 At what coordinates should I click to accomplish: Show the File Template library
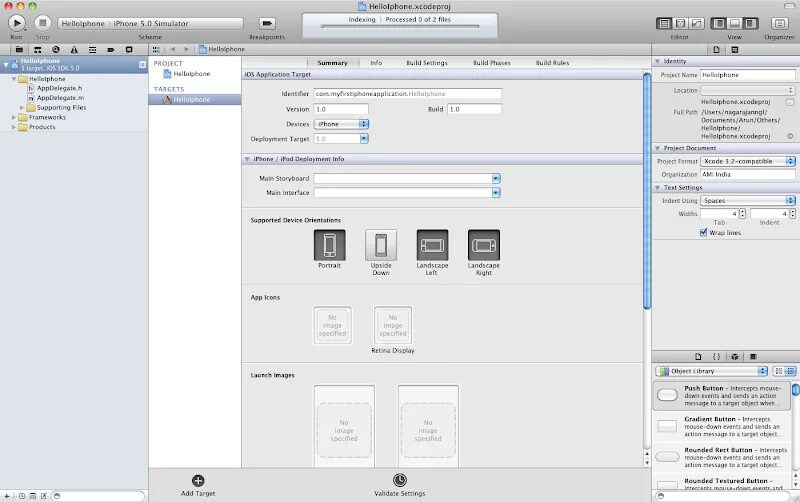[698, 357]
